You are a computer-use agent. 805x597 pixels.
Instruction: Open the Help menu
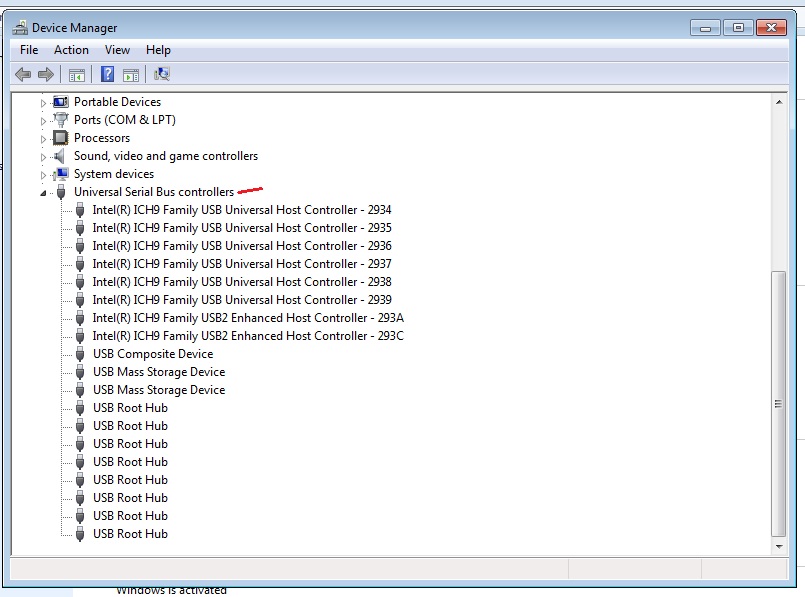tap(158, 50)
